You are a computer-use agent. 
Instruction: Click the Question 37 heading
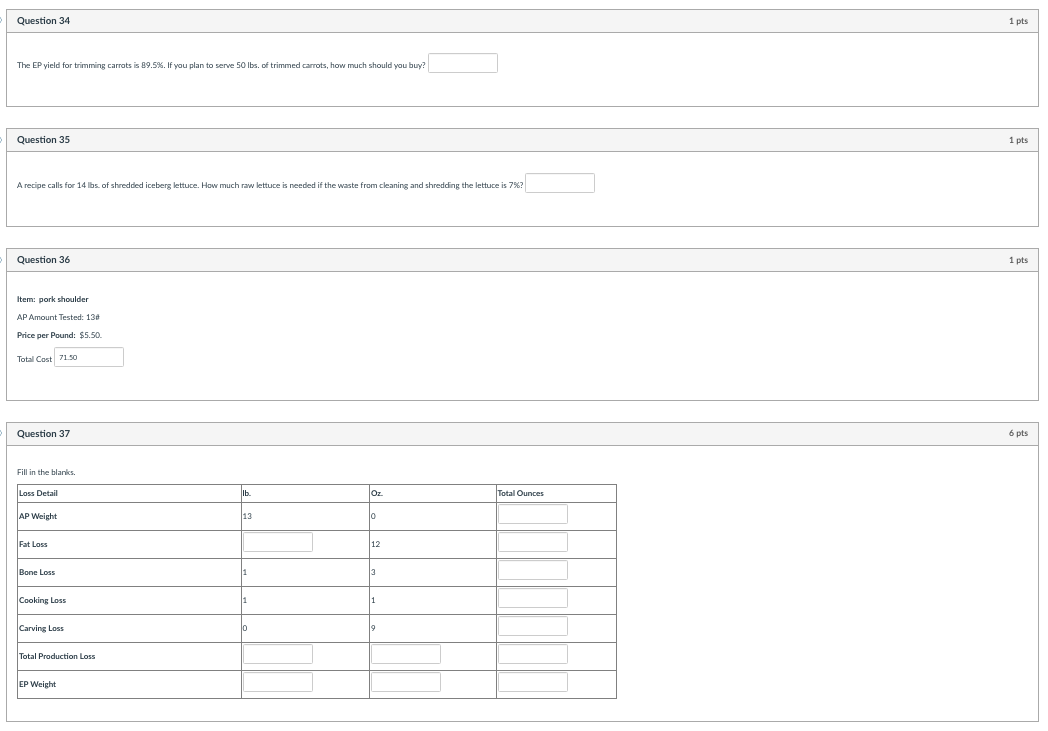(x=43, y=434)
